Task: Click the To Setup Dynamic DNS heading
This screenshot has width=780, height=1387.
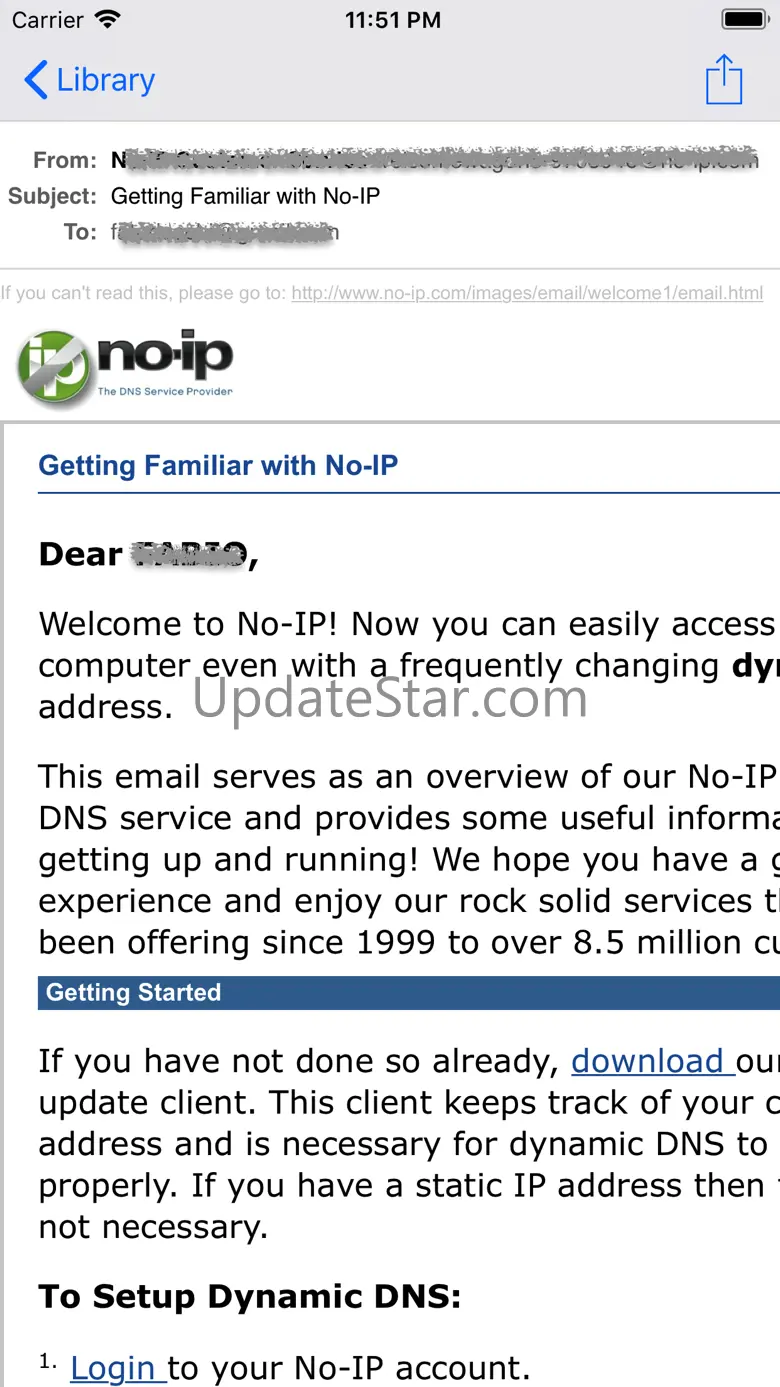Action: click(250, 1297)
